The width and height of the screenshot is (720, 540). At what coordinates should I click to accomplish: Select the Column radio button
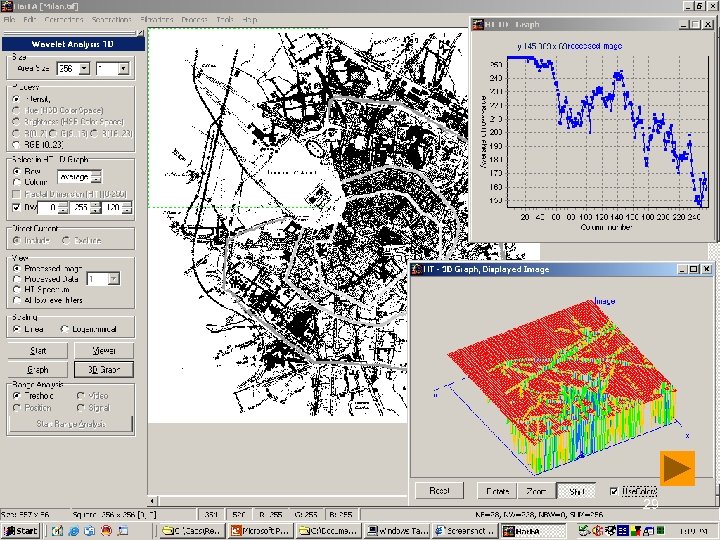click(17, 182)
